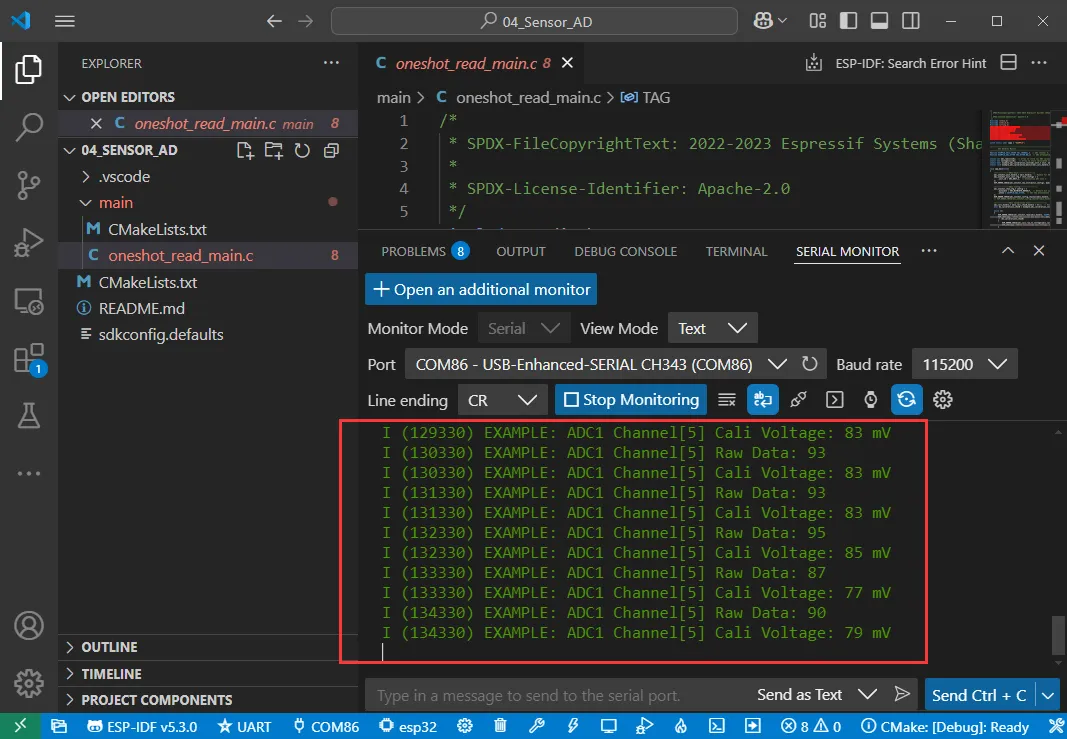Open the Baud rate dropdown
The image size is (1067, 739).
pyautogui.click(x=964, y=364)
